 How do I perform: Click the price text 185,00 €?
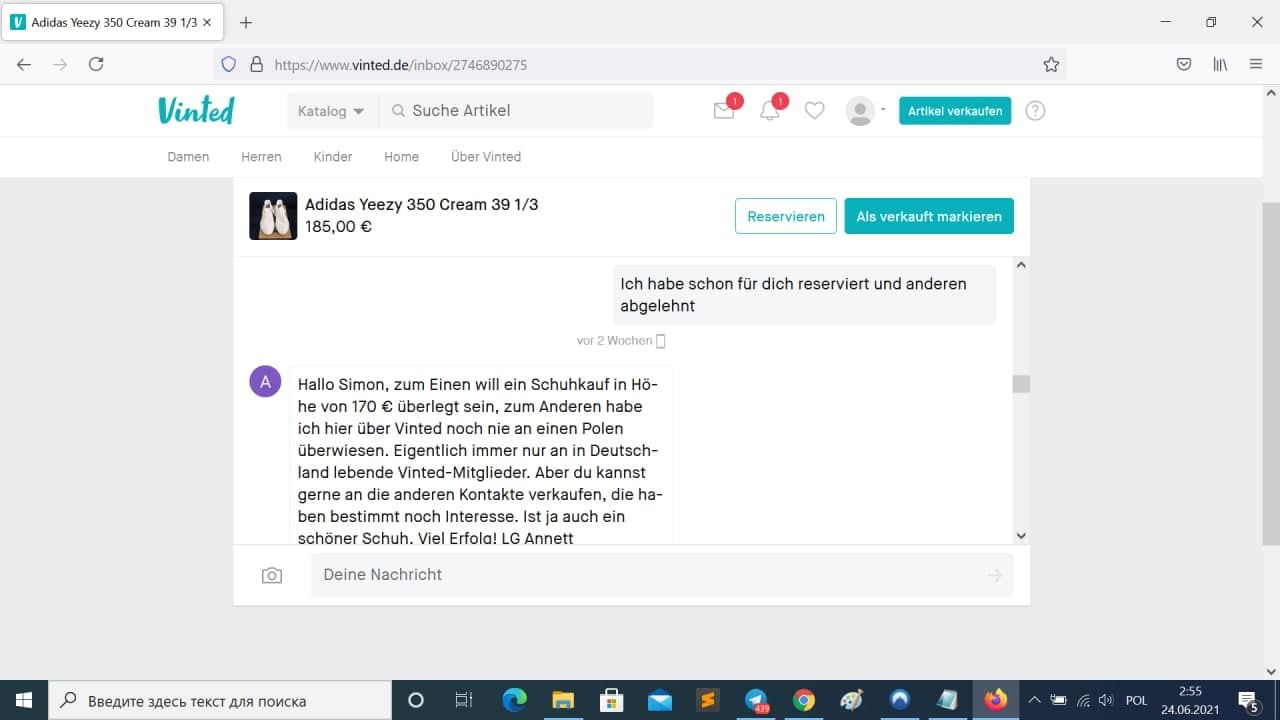click(x=339, y=227)
